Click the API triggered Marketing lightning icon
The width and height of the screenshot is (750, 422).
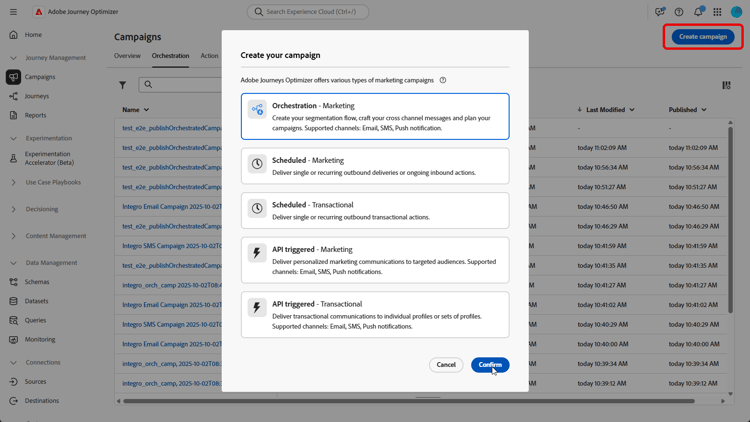pyautogui.click(x=257, y=253)
